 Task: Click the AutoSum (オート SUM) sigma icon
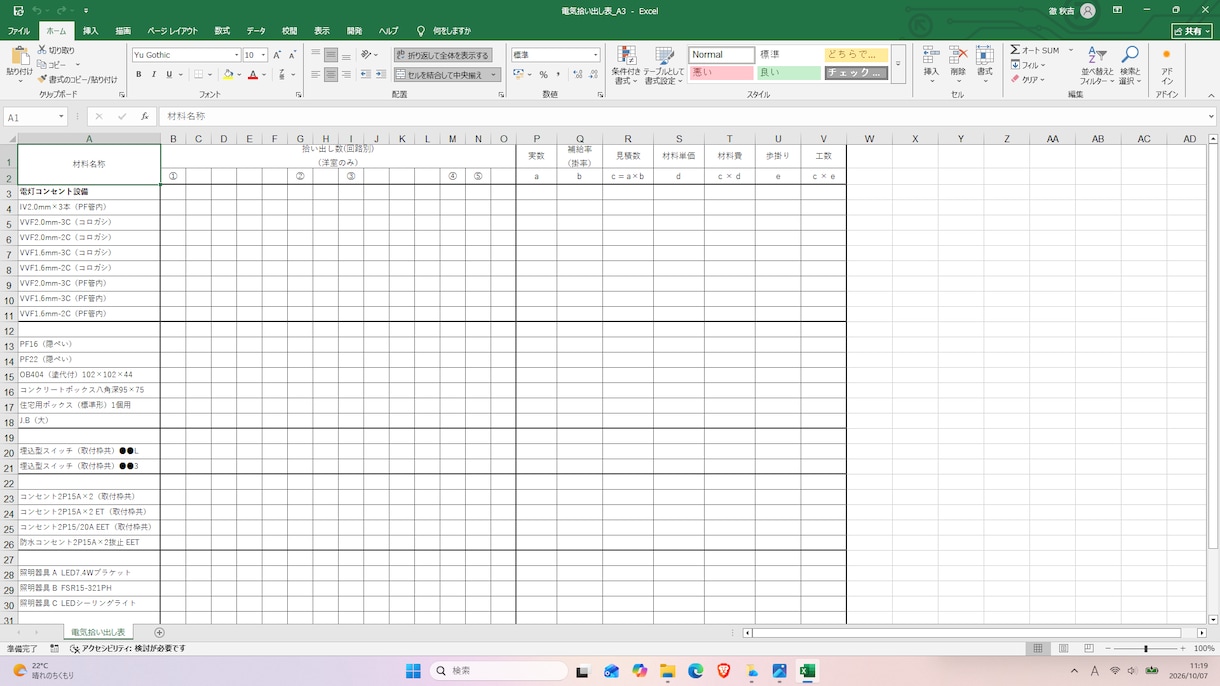pyautogui.click(x=1015, y=50)
